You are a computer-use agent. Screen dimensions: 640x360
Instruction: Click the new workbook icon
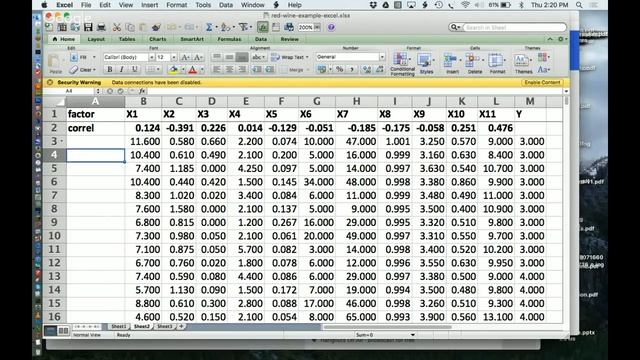coord(49,27)
